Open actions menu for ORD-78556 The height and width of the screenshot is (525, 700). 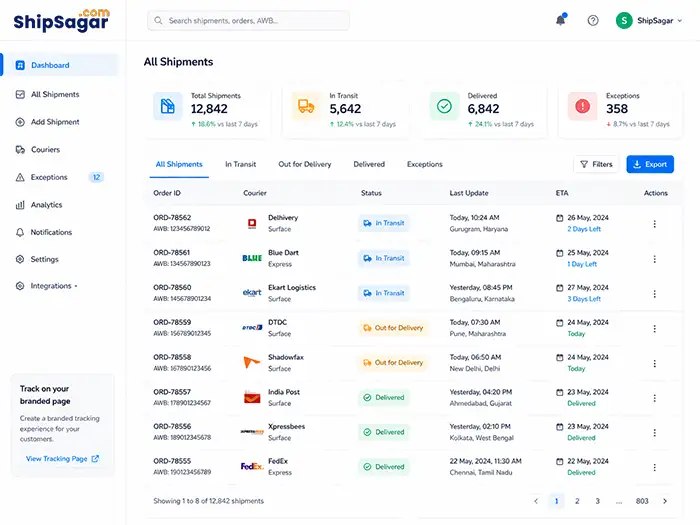pyautogui.click(x=654, y=433)
